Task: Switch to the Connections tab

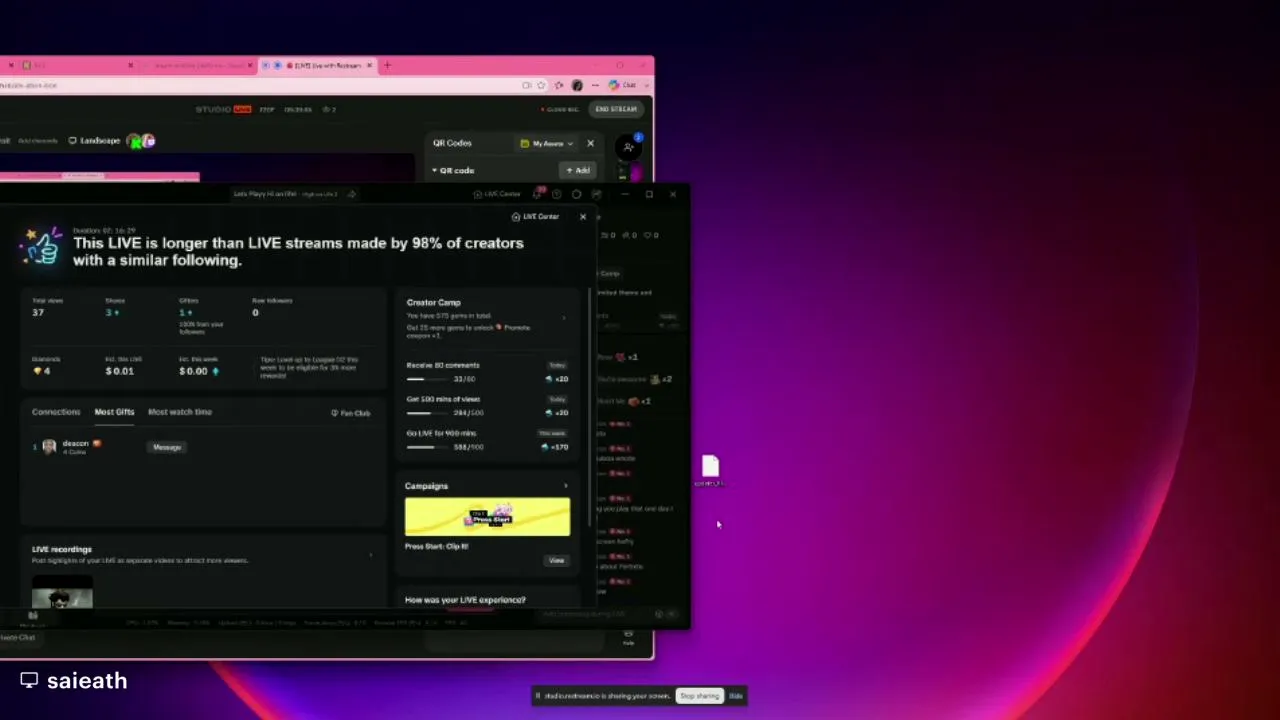Action: 56,412
